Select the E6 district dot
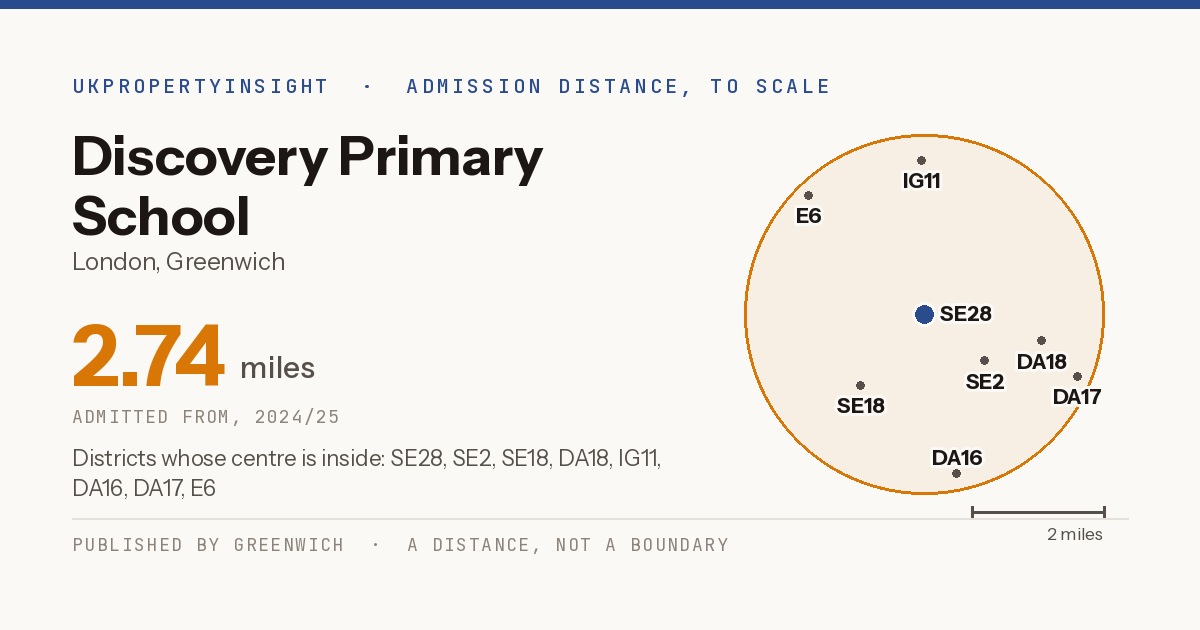 [808, 195]
